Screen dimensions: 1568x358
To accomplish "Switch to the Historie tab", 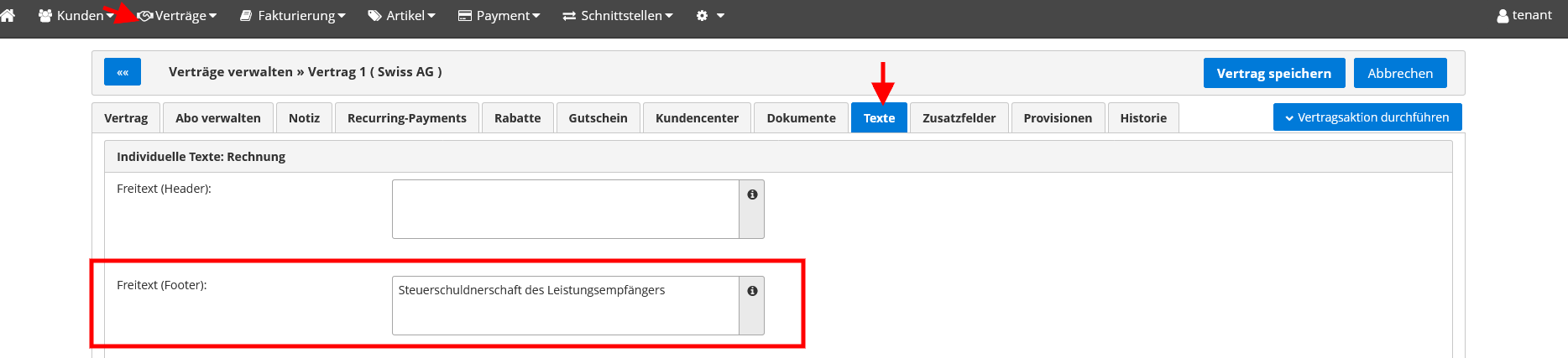I will click(1143, 118).
